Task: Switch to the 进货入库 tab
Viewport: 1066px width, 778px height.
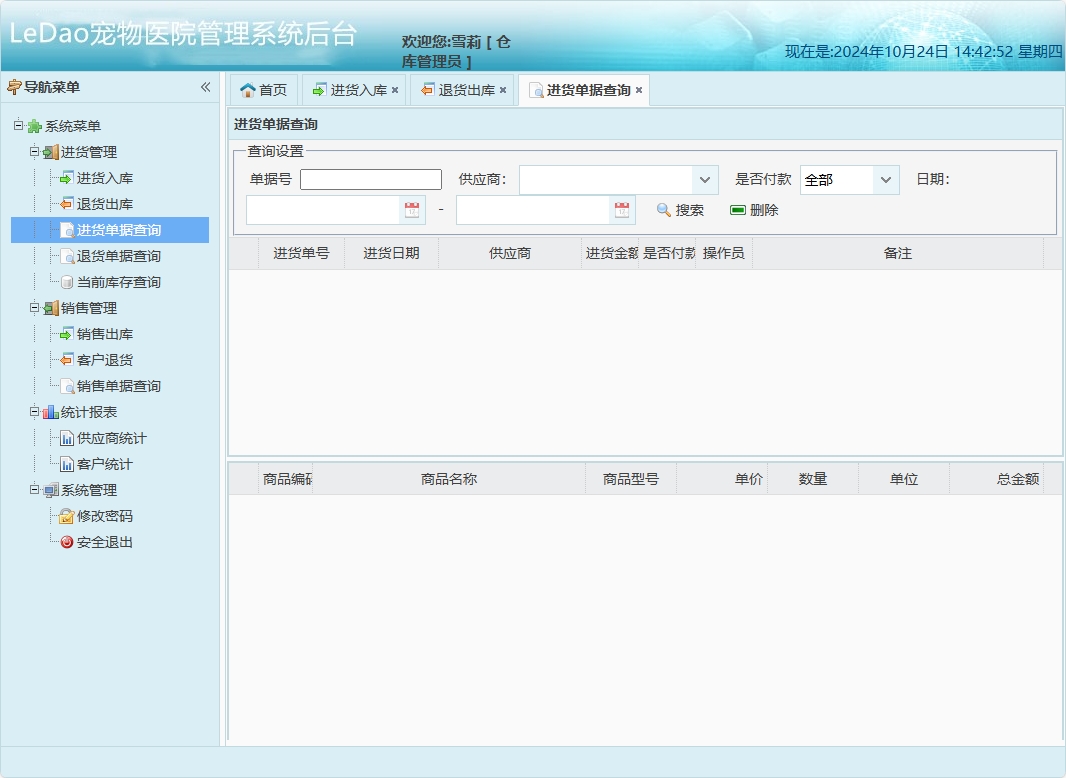Action: coord(355,89)
